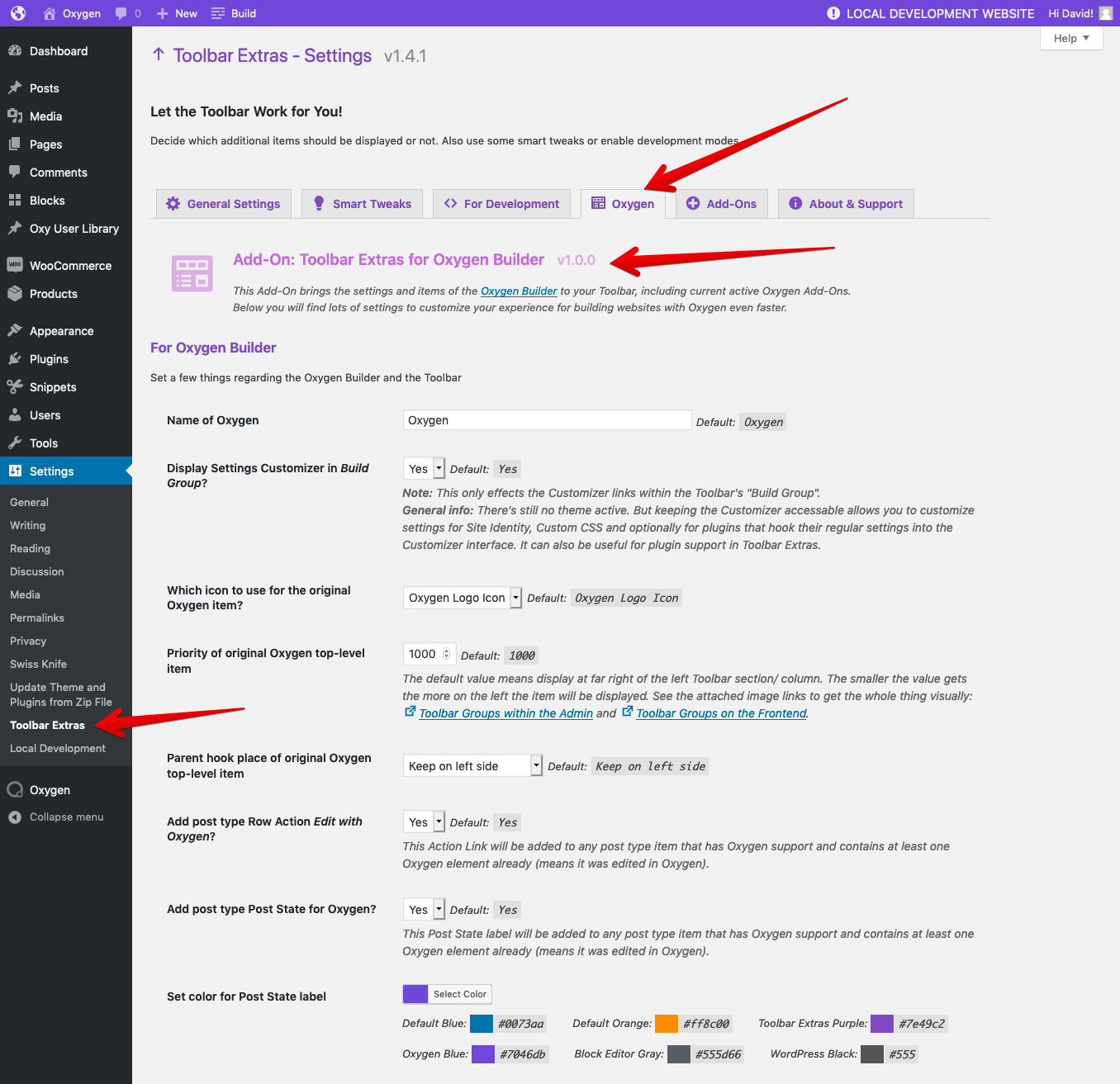Click the Appearance paintbrush icon
1120x1084 pixels.
tap(15, 330)
